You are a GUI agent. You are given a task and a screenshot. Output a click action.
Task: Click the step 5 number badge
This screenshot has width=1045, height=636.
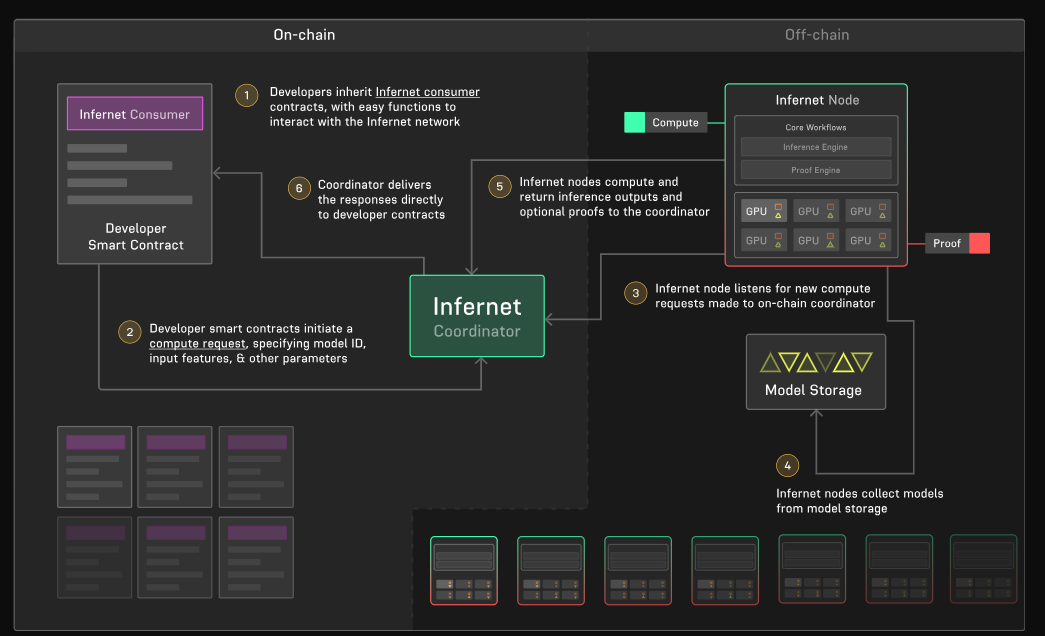tap(499, 186)
